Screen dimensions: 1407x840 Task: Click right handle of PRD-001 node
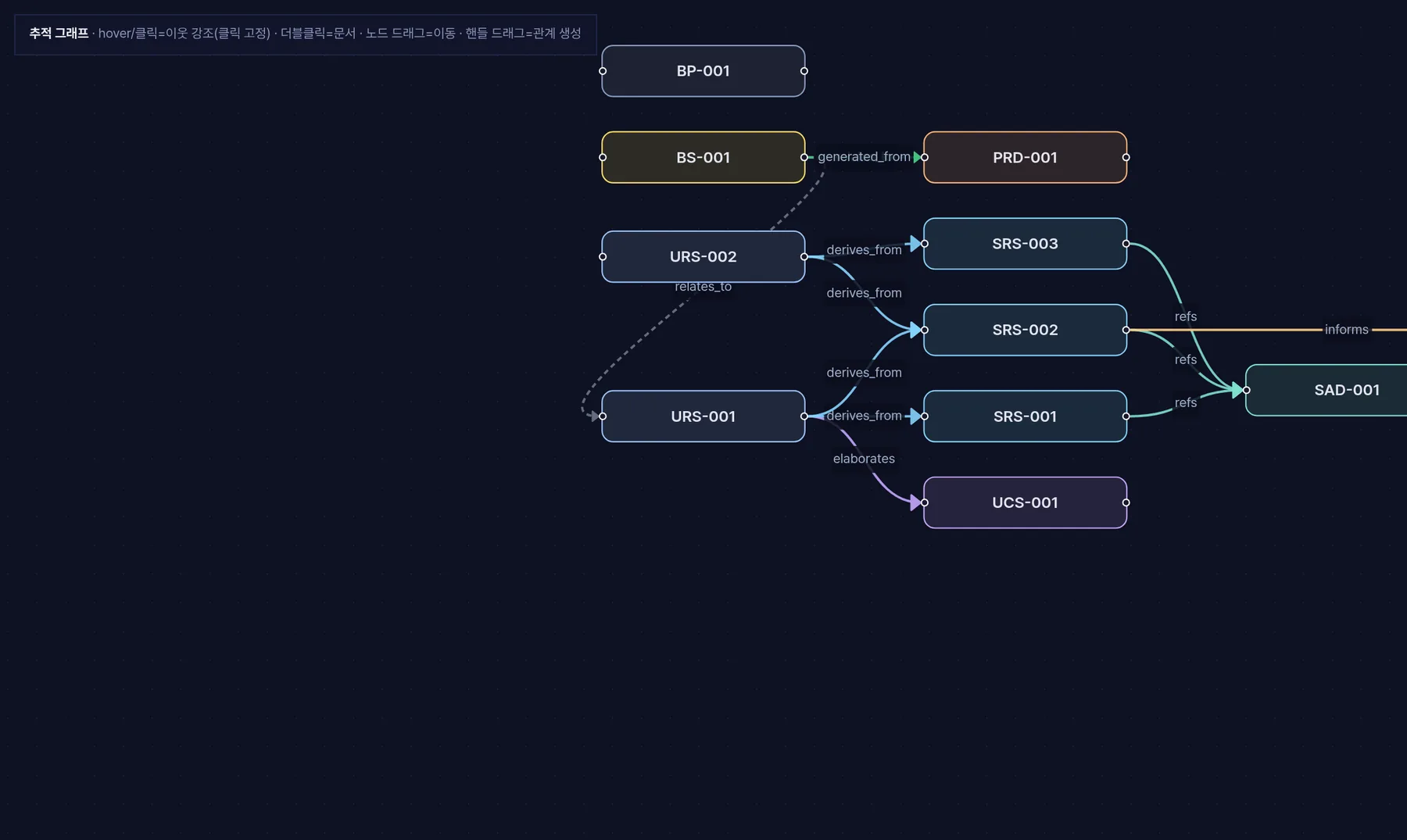click(x=1126, y=157)
